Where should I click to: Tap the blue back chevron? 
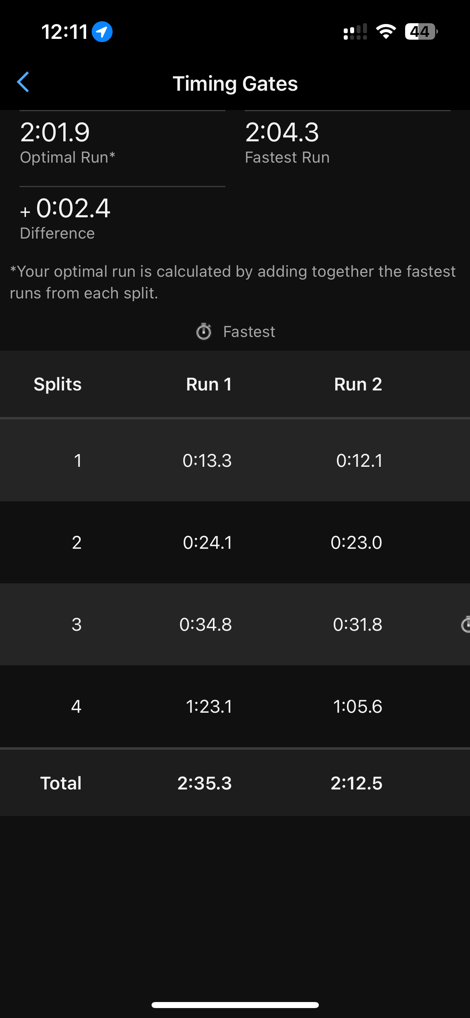[23, 82]
